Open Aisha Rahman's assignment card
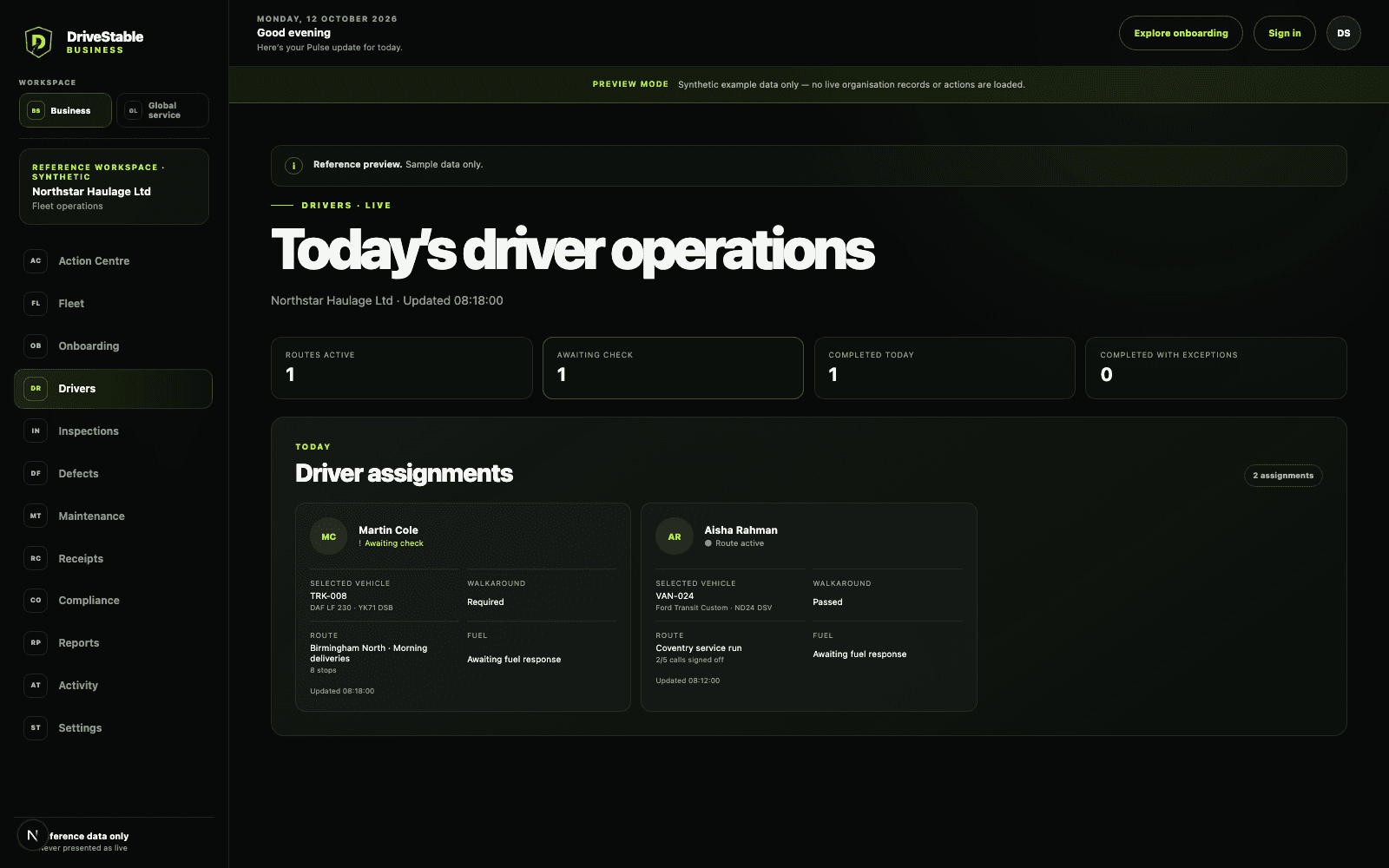 (808, 607)
